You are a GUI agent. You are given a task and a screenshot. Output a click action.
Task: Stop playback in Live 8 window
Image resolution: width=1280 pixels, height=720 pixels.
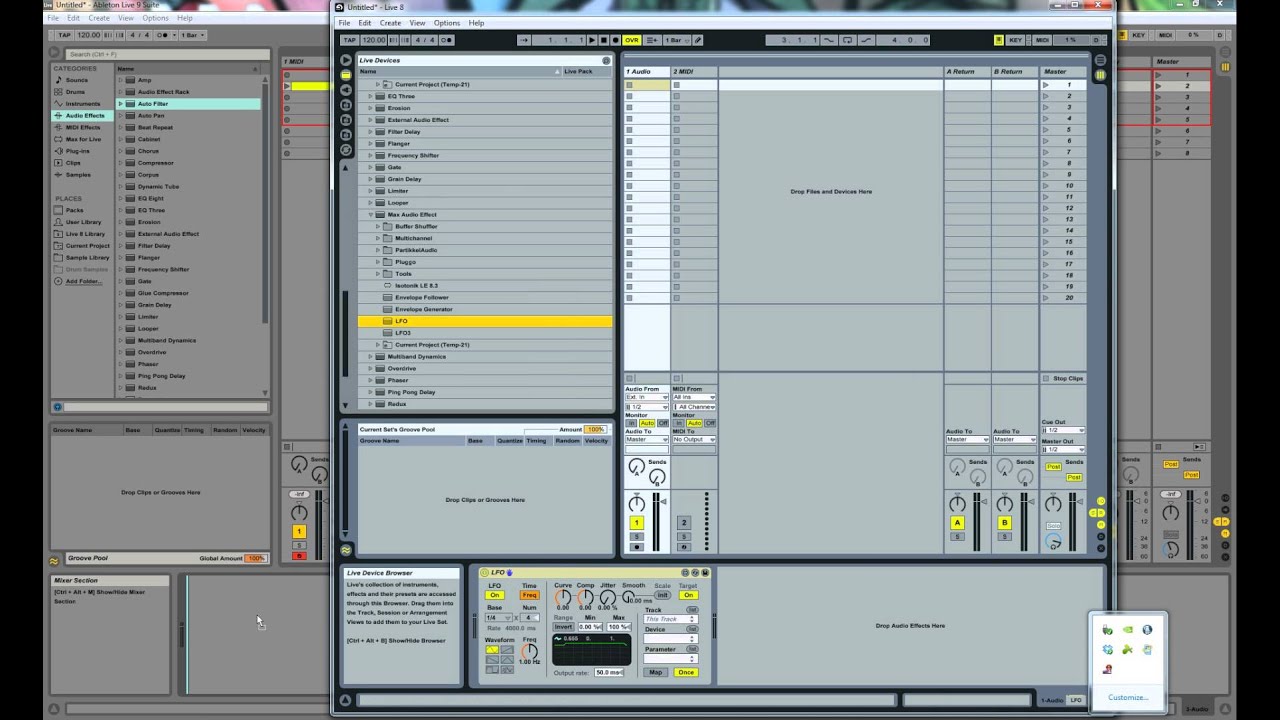tap(604, 40)
